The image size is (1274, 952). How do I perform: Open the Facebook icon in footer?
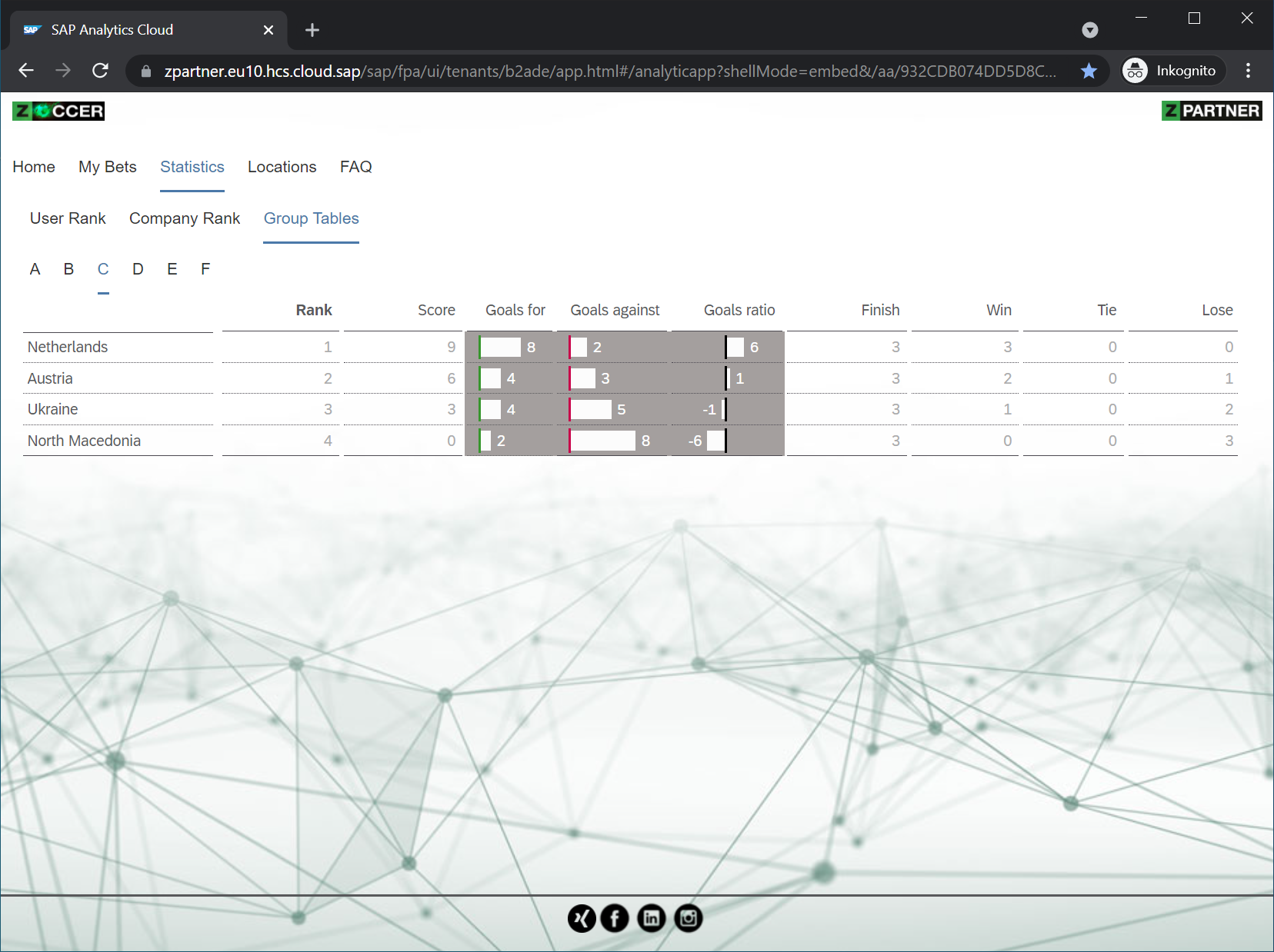[x=615, y=918]
